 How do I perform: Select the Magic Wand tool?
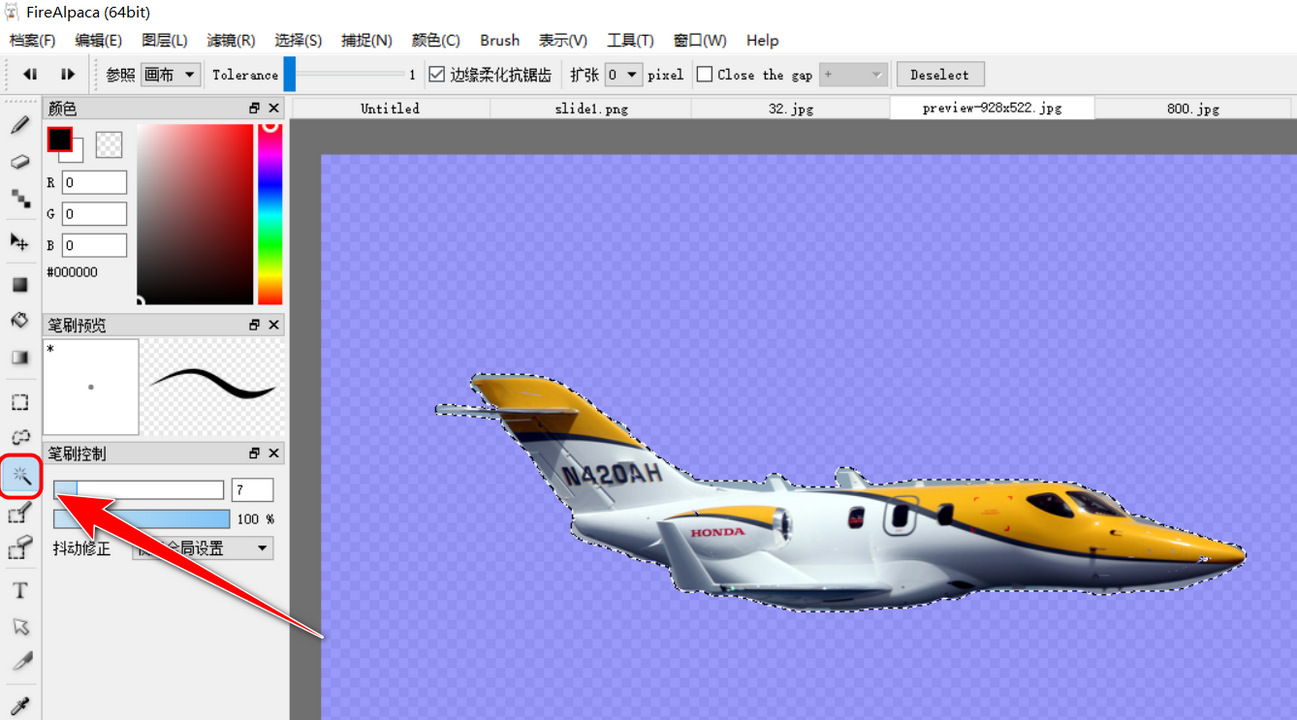click(21, 477)
